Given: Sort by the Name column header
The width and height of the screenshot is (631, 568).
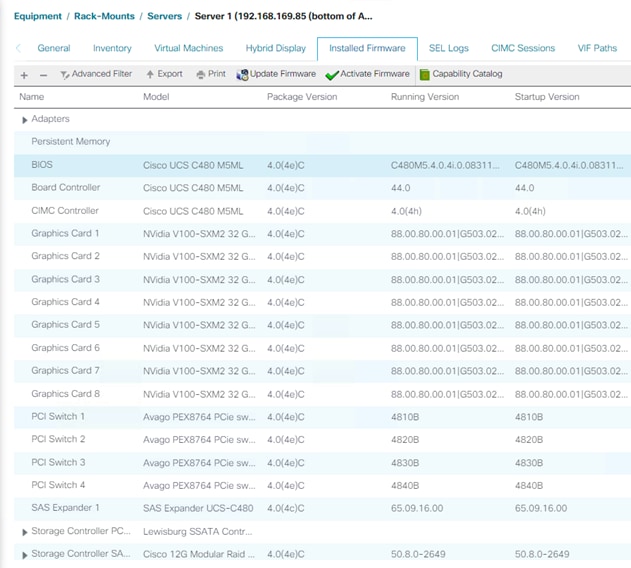Looking at the screenshot, I should pyautogui.click(x=32, y=97).
